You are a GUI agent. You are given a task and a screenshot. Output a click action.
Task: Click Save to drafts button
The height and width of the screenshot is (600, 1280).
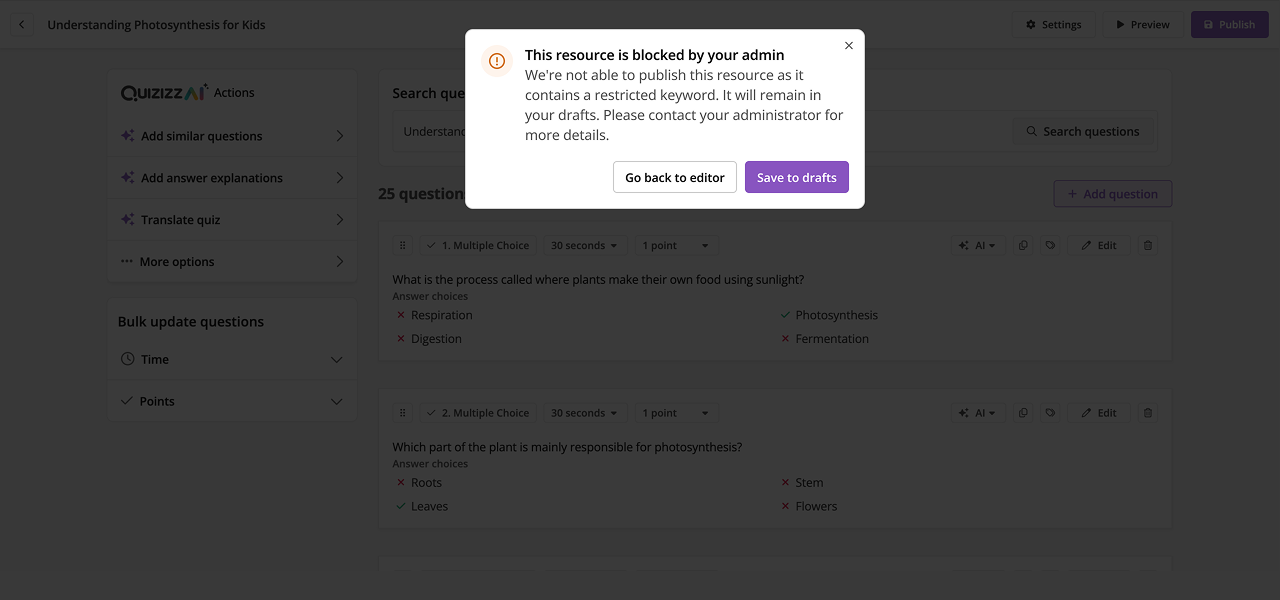[x=797, y=177]
